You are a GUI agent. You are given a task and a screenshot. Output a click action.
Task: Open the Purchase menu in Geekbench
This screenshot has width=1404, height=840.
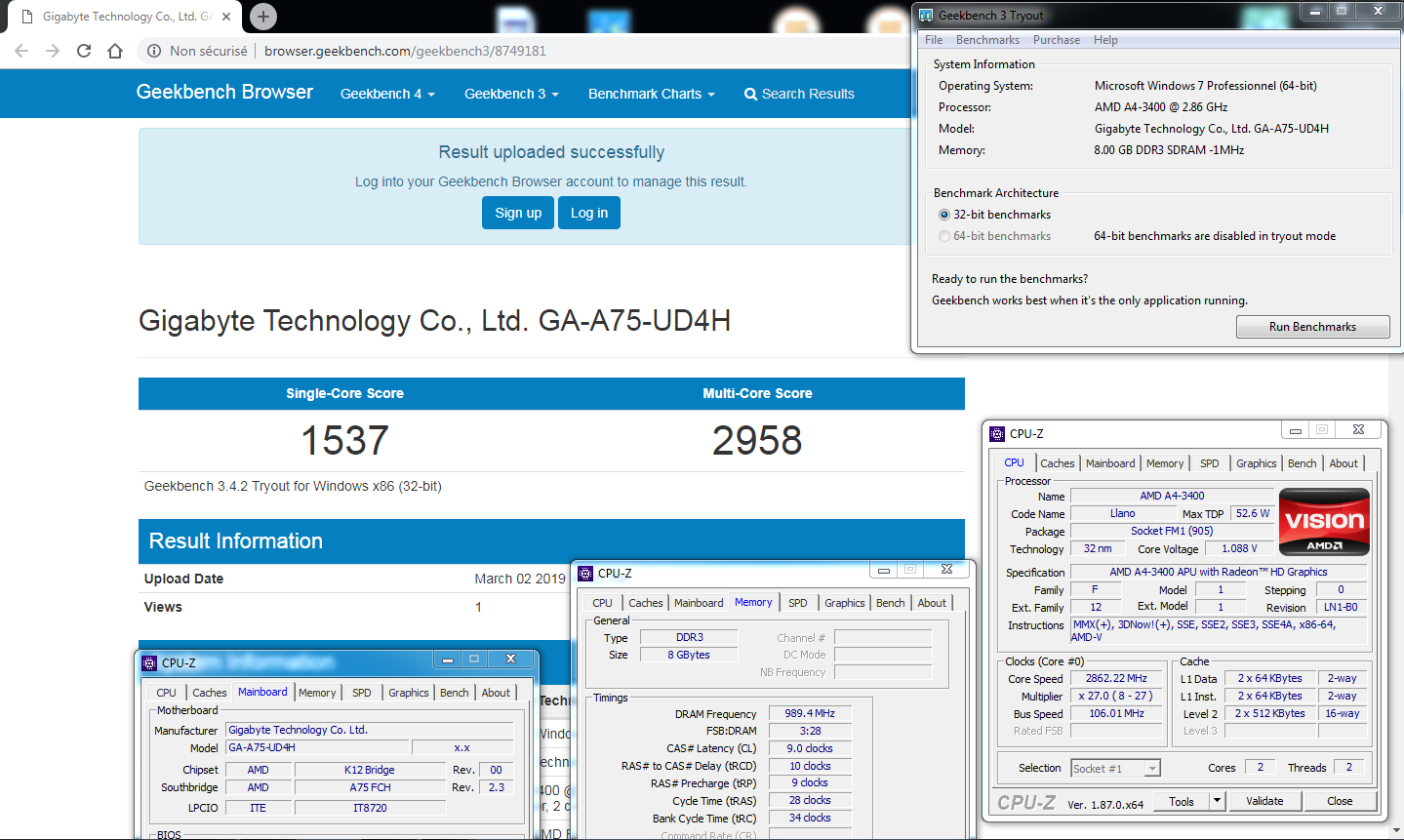1057,40
